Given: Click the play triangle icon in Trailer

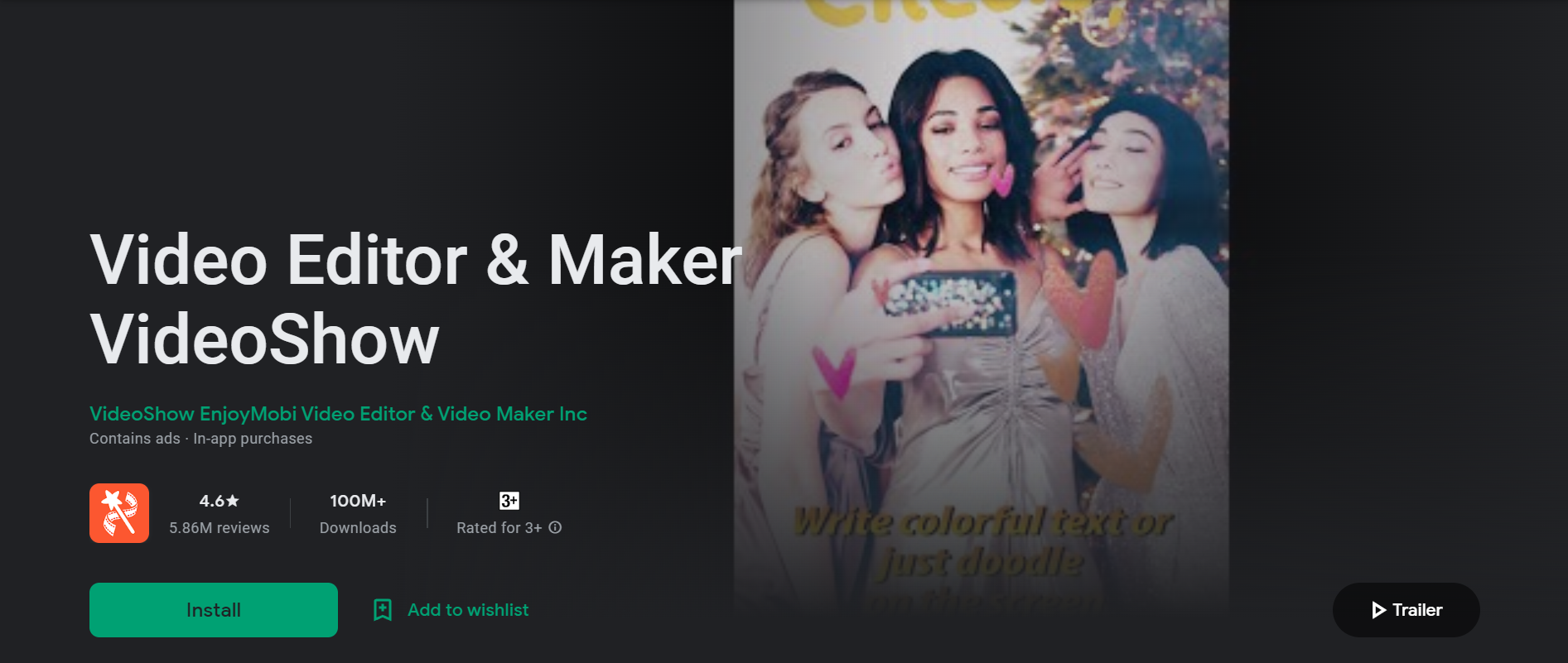Looking at the screenshot, I should pos(1379,610).
